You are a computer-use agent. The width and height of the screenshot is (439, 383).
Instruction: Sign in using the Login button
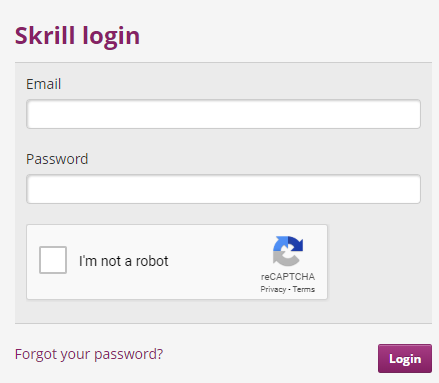pyautogui.click(x=405, y=359)
